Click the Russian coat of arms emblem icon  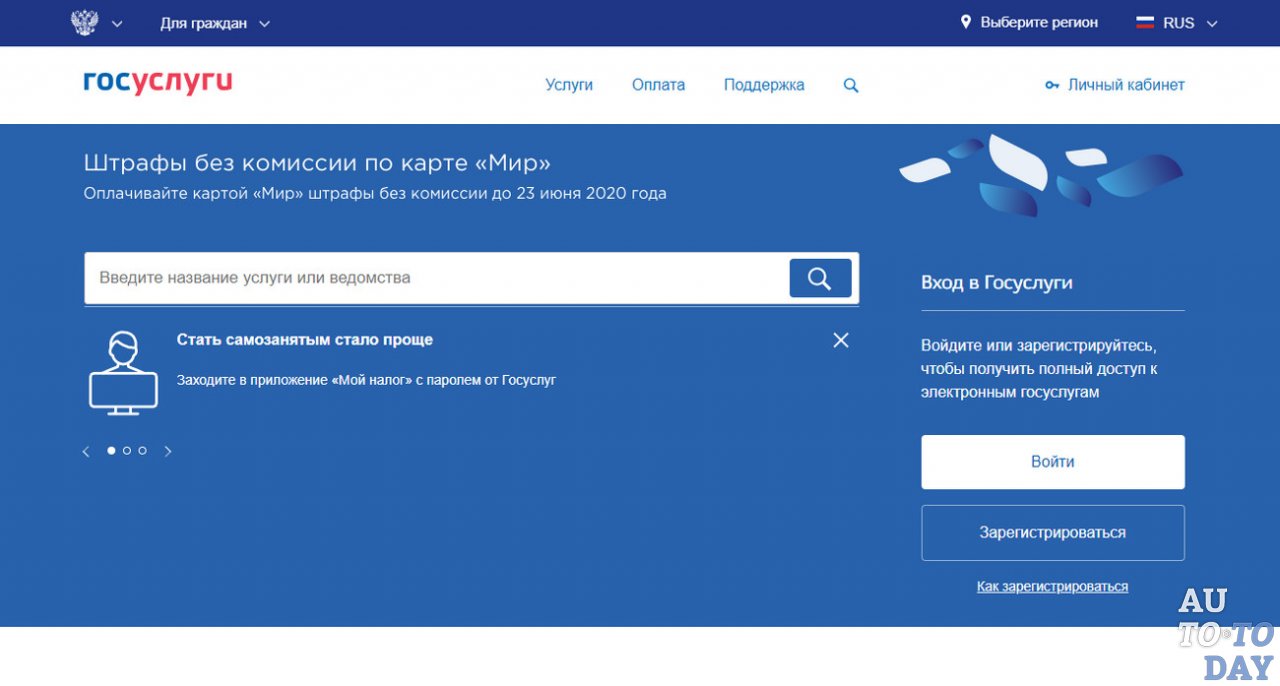83,21
